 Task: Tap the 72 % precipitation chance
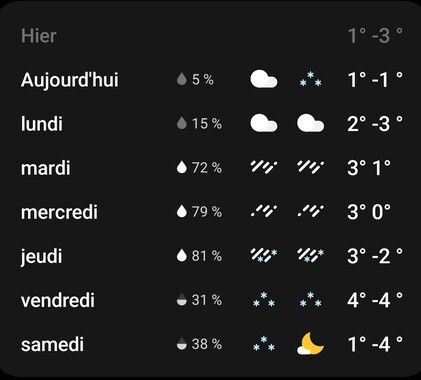point(207,167)
